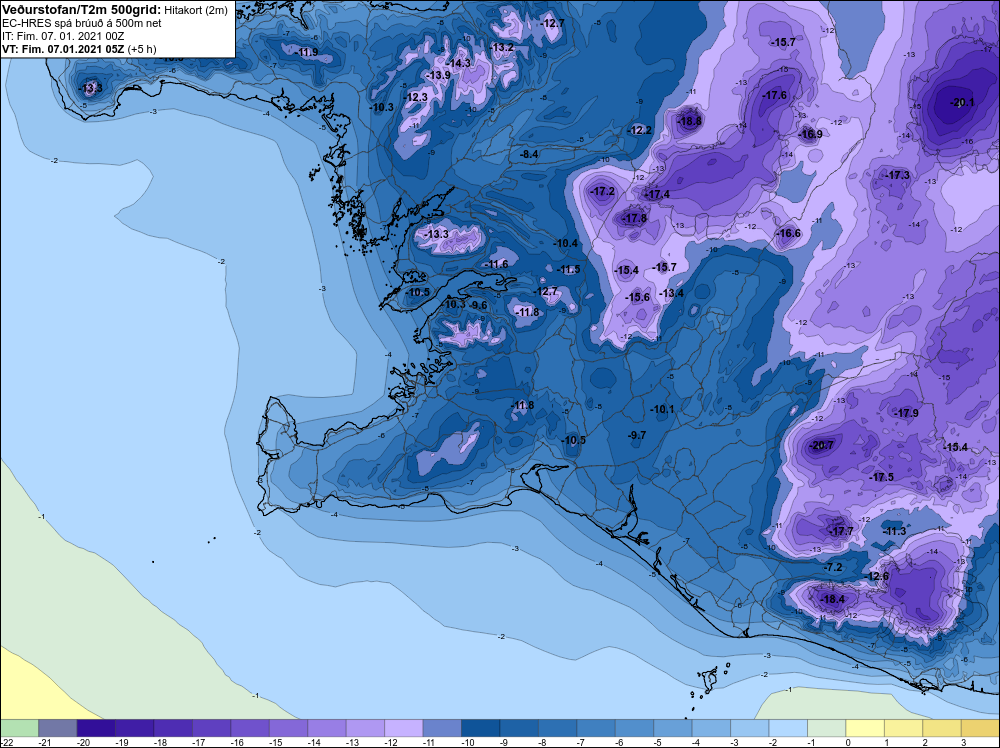1000x748 pixels.
Task: Select the -15.6 temperature label
Action: (638, 297)
